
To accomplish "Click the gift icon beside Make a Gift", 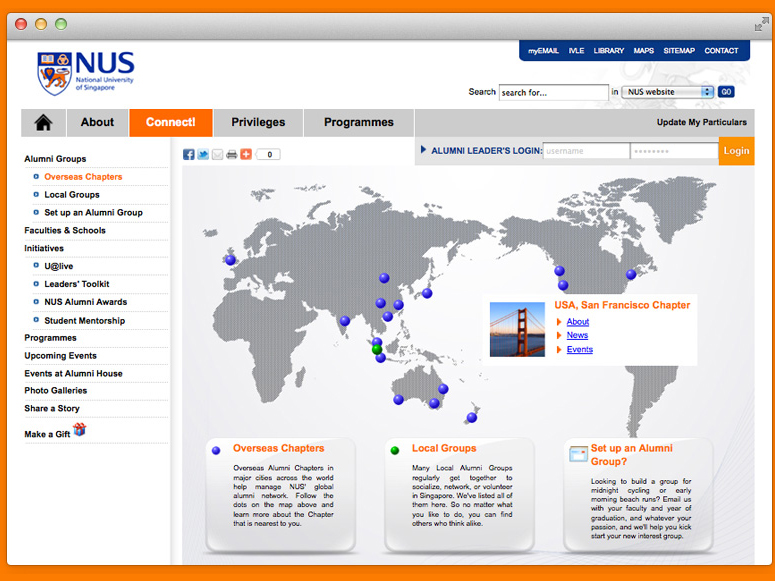I will point(80,429).
